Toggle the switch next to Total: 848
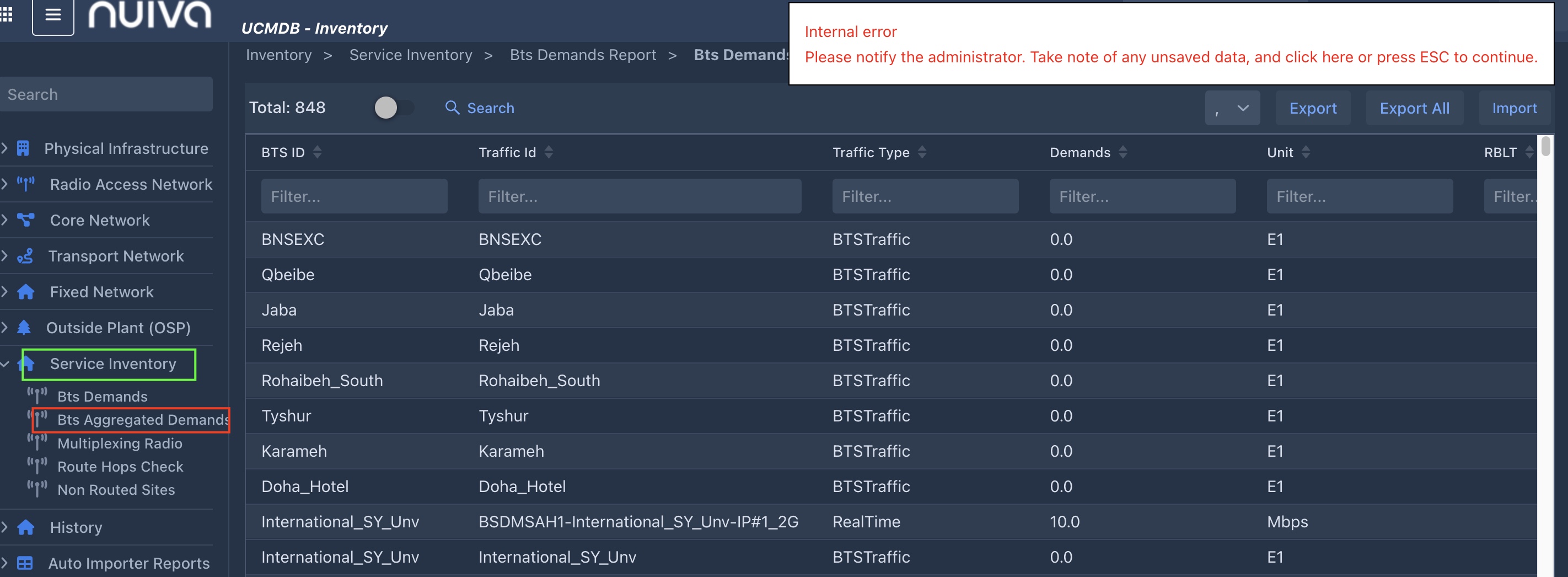This screenshot has height=577, width=1568. [x=393, y=108]
